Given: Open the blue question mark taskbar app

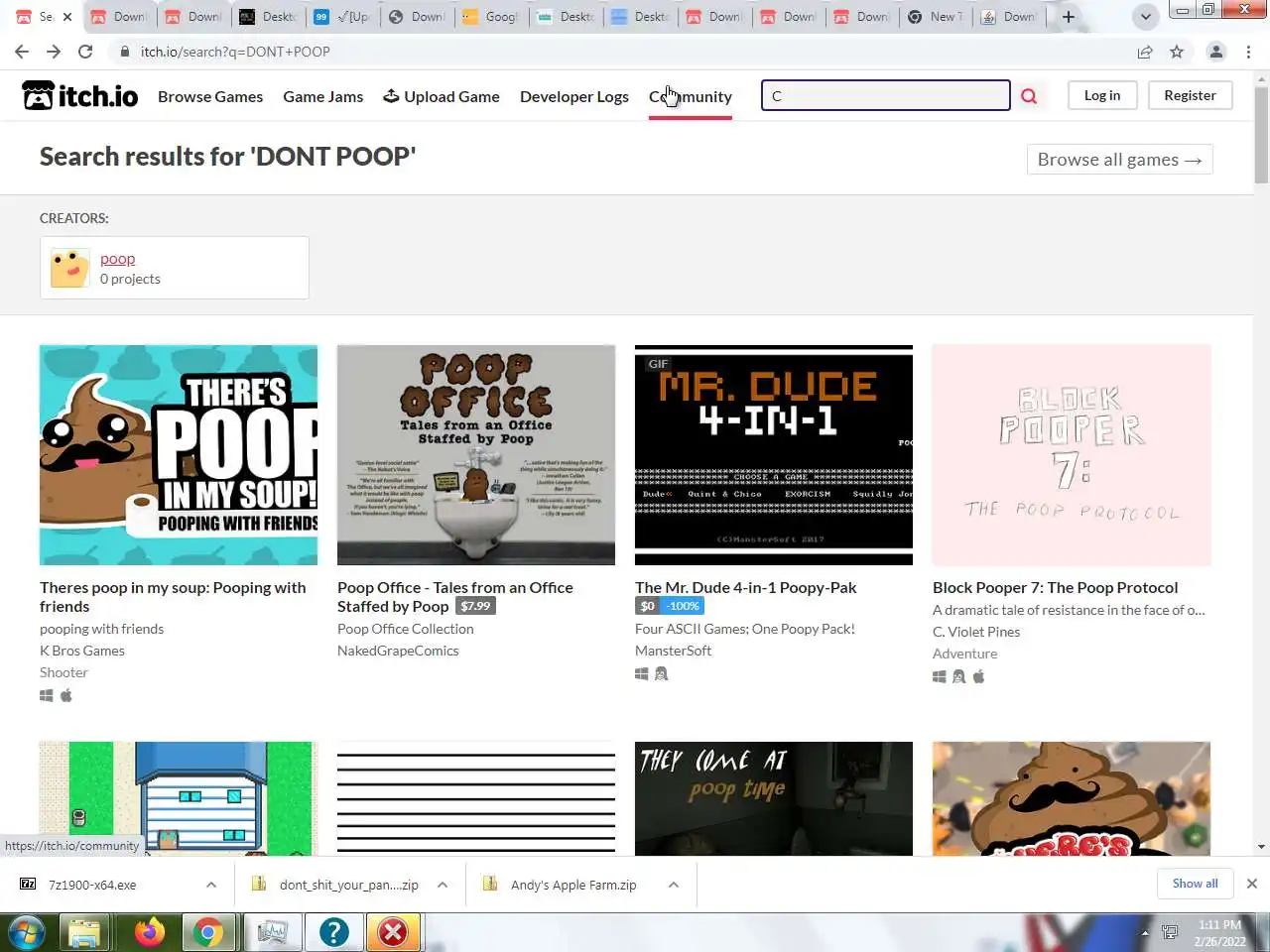Looking at the screenshot, I should tap(333, 932).
